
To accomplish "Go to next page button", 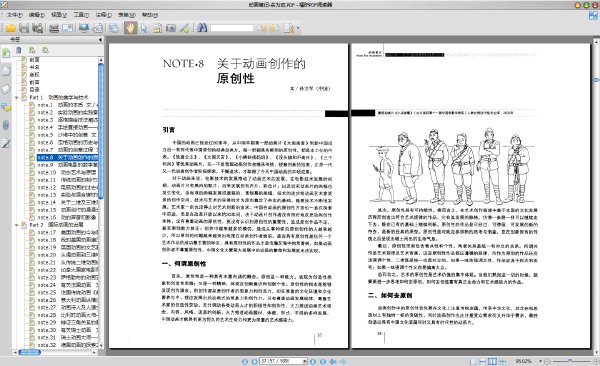I will point(313,361).
